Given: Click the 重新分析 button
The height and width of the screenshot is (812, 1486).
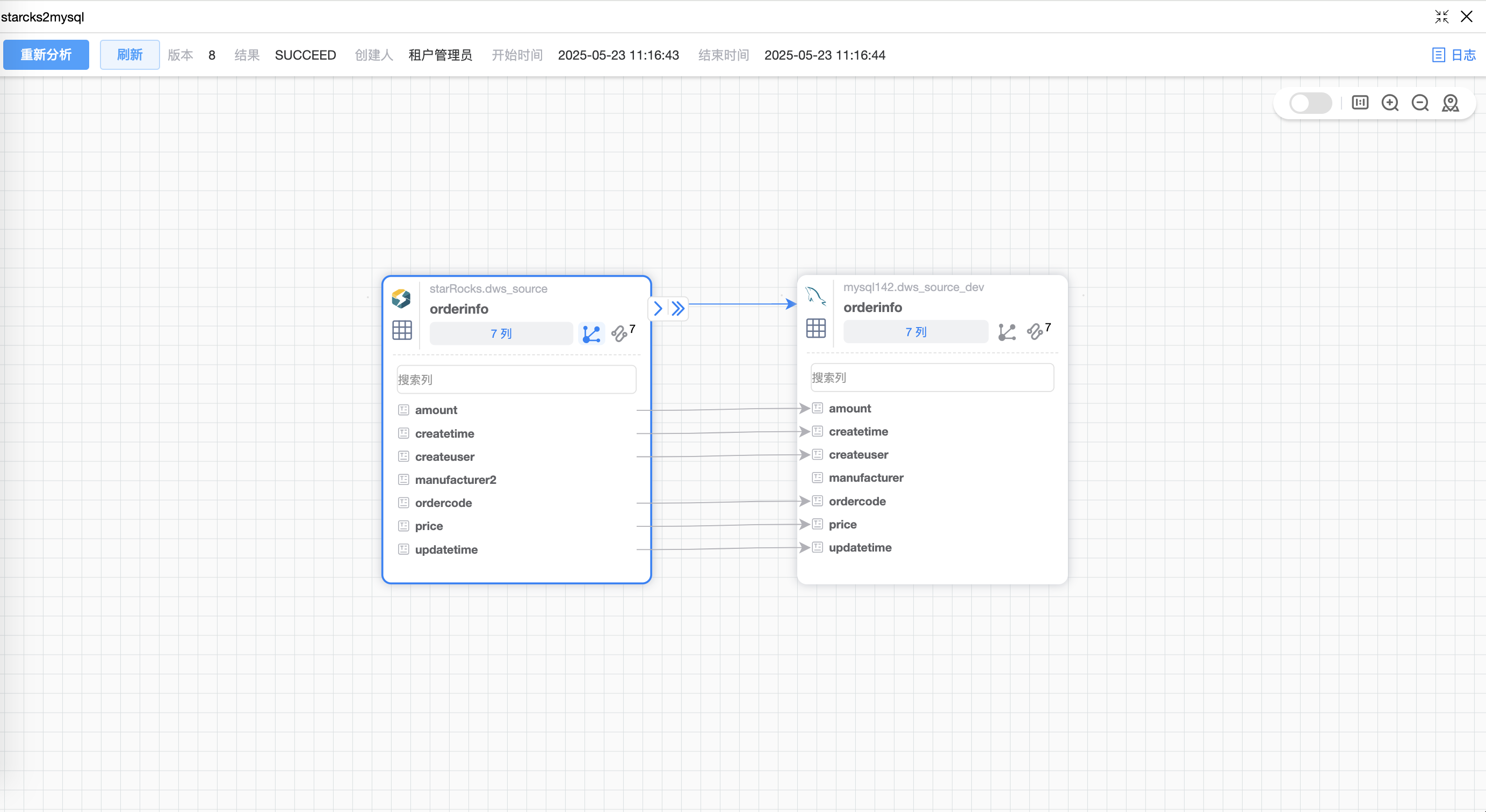Looking at the screenshot, I should tap(46, 55).
